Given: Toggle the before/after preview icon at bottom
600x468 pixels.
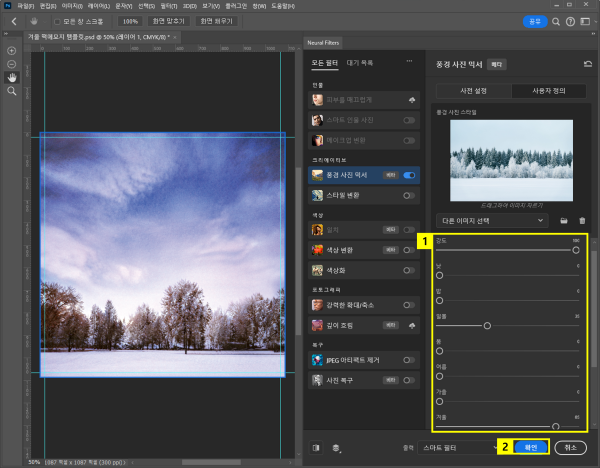Looking at the screenshot, I should (316, 448).
